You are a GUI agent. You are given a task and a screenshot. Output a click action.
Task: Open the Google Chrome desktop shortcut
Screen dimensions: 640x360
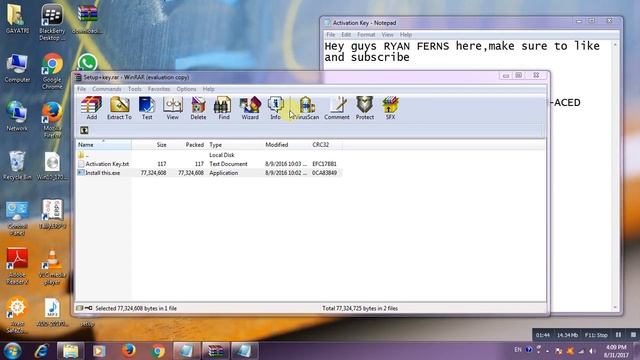click(52, 71)
